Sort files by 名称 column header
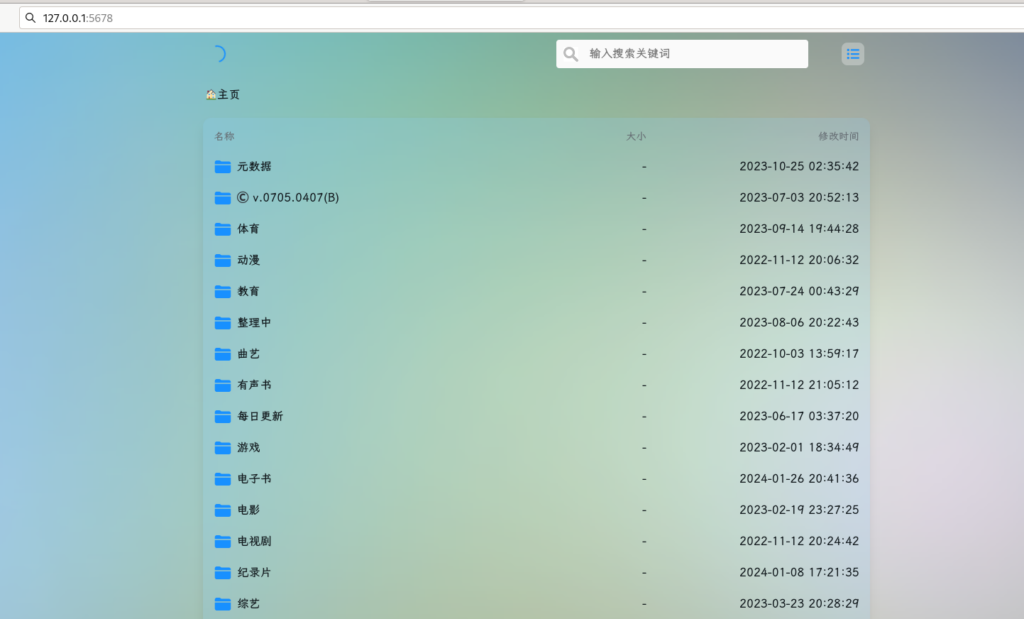Image resolution: width=1024 pixels, height=619 pixels. tap(224, 136)
